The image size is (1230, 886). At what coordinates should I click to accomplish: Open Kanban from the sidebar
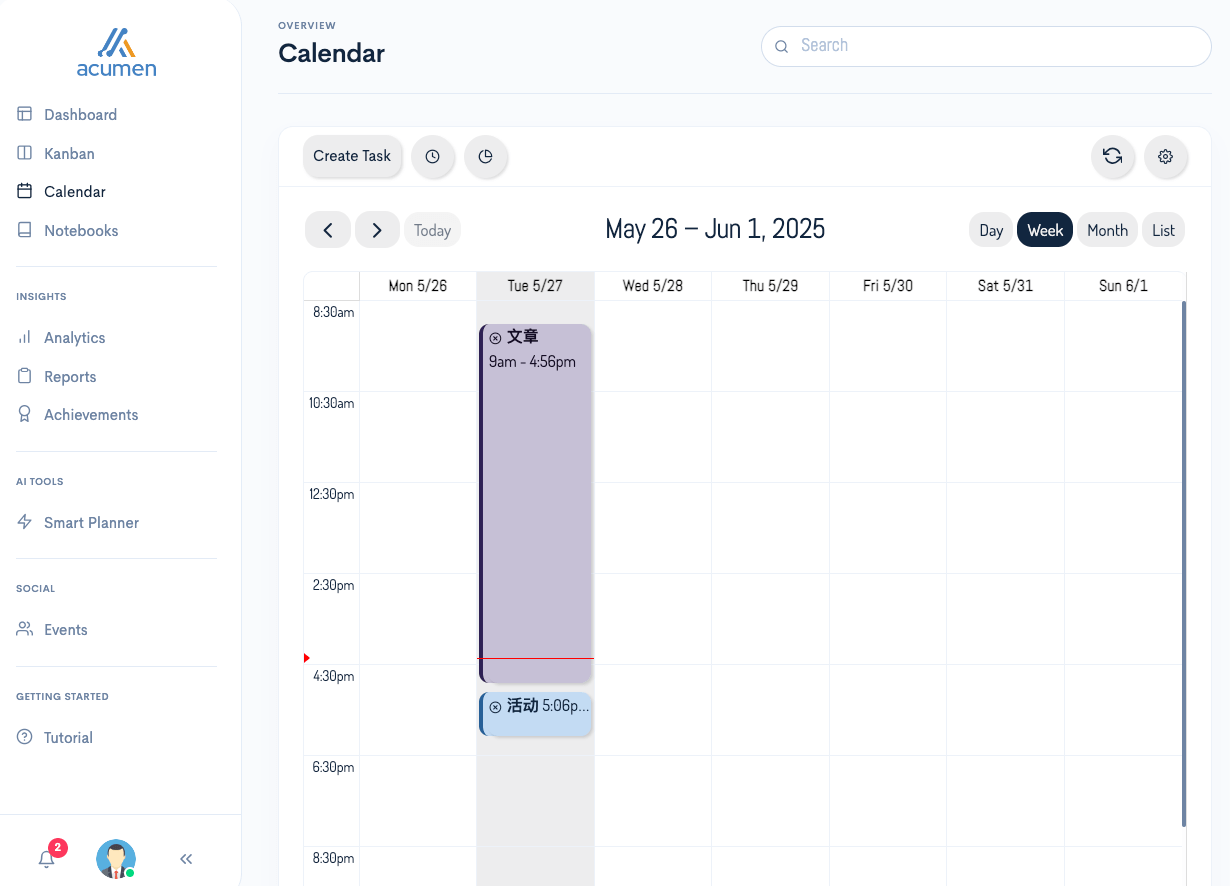(69, 153)
